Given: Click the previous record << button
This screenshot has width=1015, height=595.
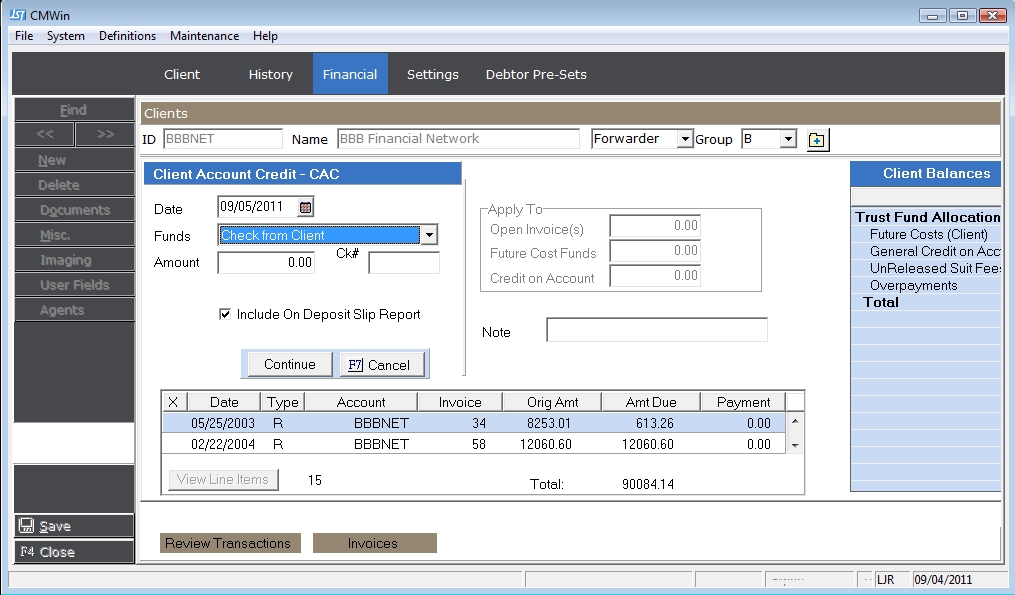Looking at the screenshot, I should click(45, 134).
